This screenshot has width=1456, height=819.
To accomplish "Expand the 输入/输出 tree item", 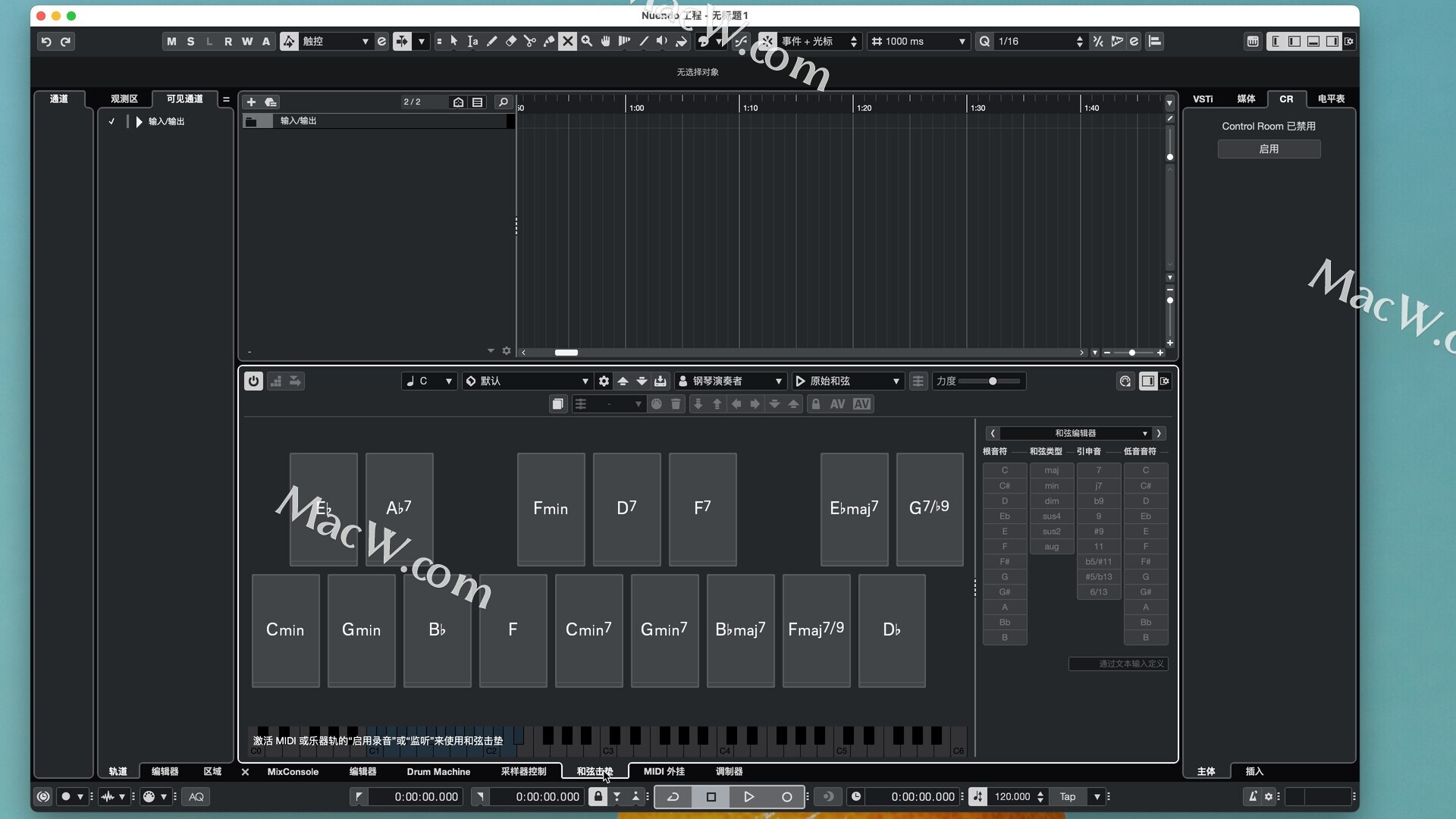I will pos(139,121).
